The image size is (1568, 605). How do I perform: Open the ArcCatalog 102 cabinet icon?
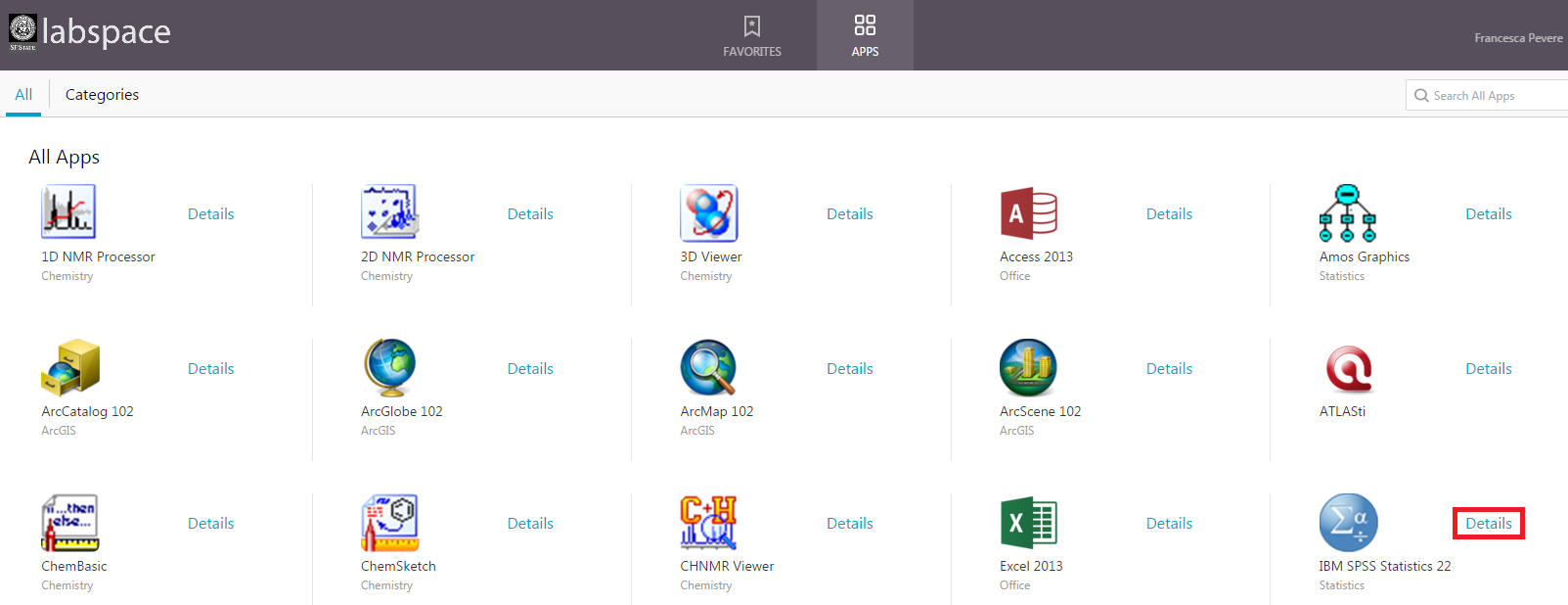click(70, 367)
